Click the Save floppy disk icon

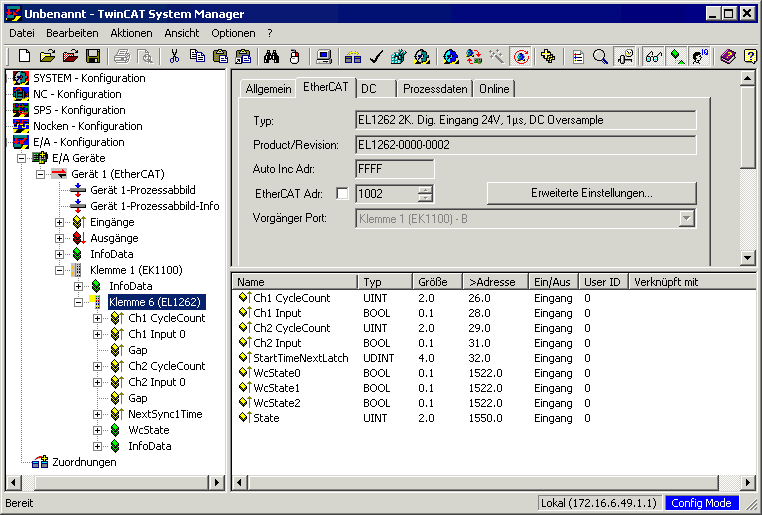(x=93, y=57)
